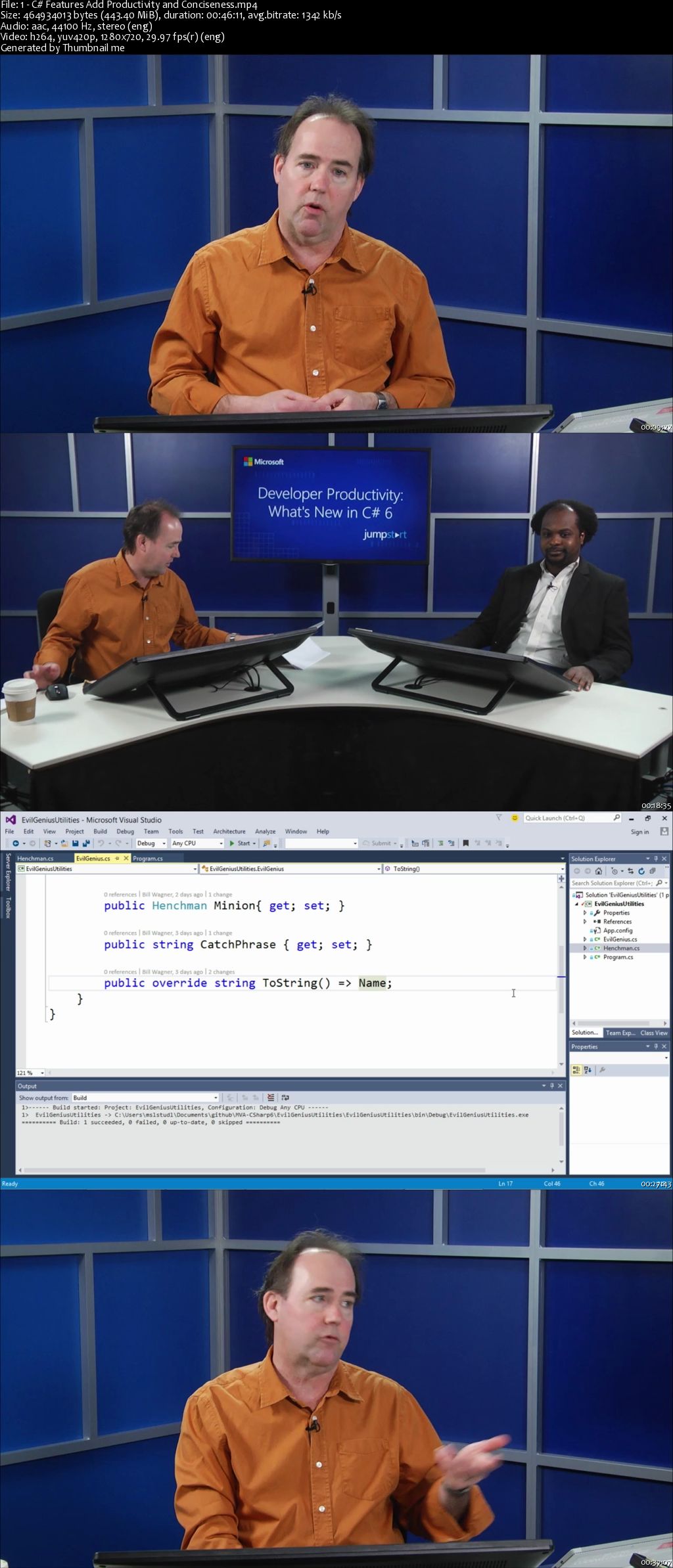The width and height of the screenshot is (673, 1568).
Task: Switch to the Team Explorer tab
Action: click(620, 1033)
